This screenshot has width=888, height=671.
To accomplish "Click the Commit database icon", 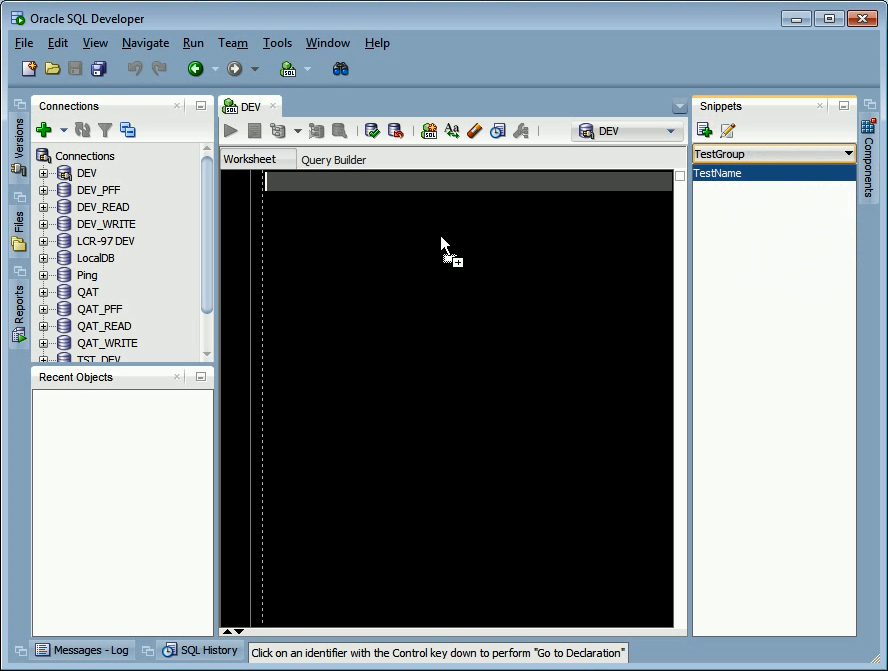I will (x=372, y=131).
